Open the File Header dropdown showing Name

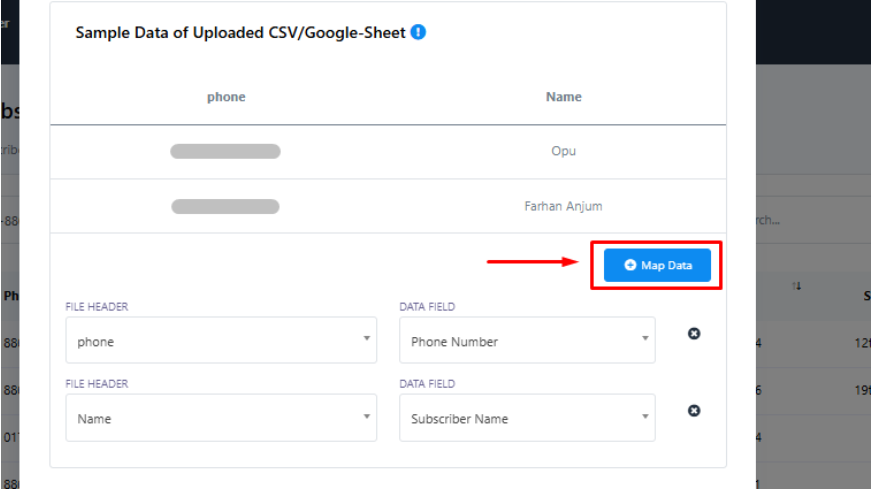coord(221,418)
